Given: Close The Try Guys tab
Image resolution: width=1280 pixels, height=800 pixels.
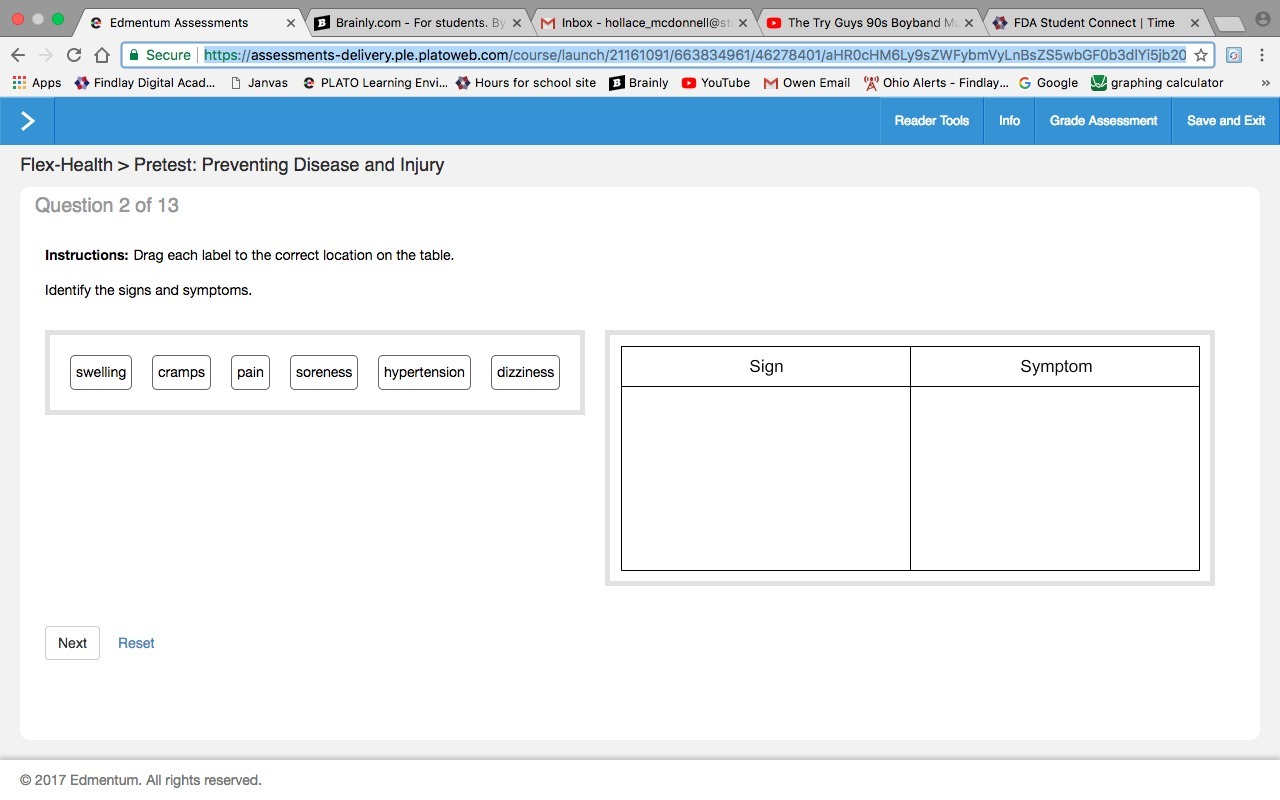Looking at the screenshot, I should (x=969, y=22).
